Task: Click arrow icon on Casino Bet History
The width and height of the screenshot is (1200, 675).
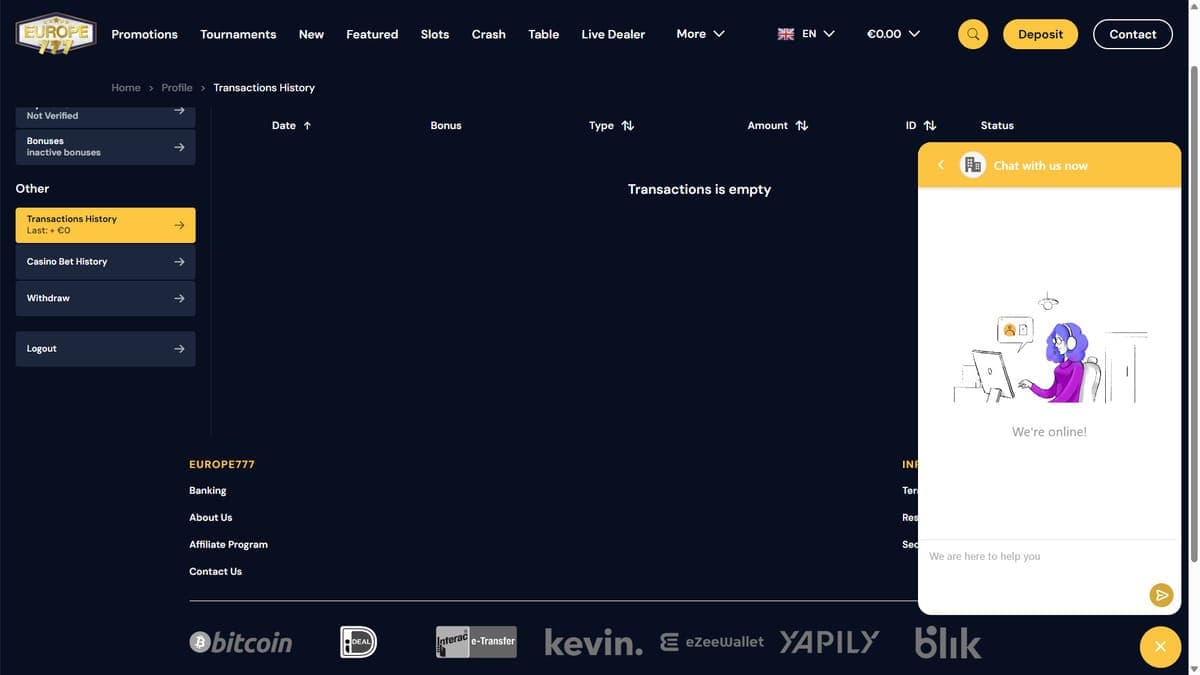Action: click(179, 262)
